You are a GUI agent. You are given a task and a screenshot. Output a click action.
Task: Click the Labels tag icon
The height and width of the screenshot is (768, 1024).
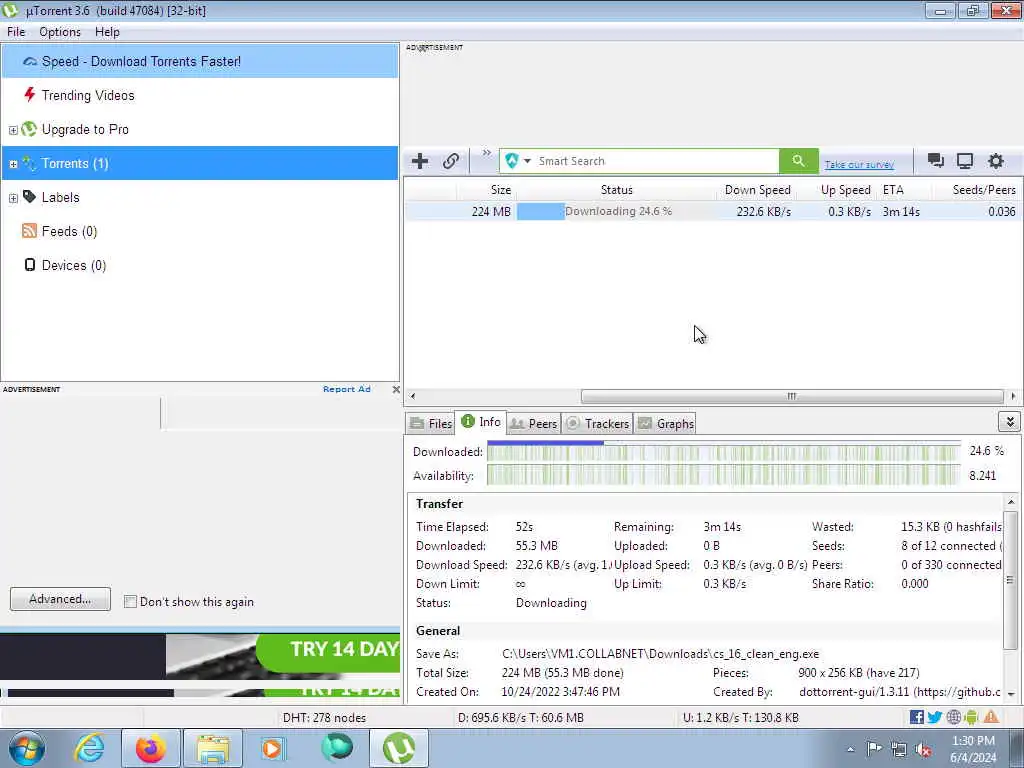(29, 197)
